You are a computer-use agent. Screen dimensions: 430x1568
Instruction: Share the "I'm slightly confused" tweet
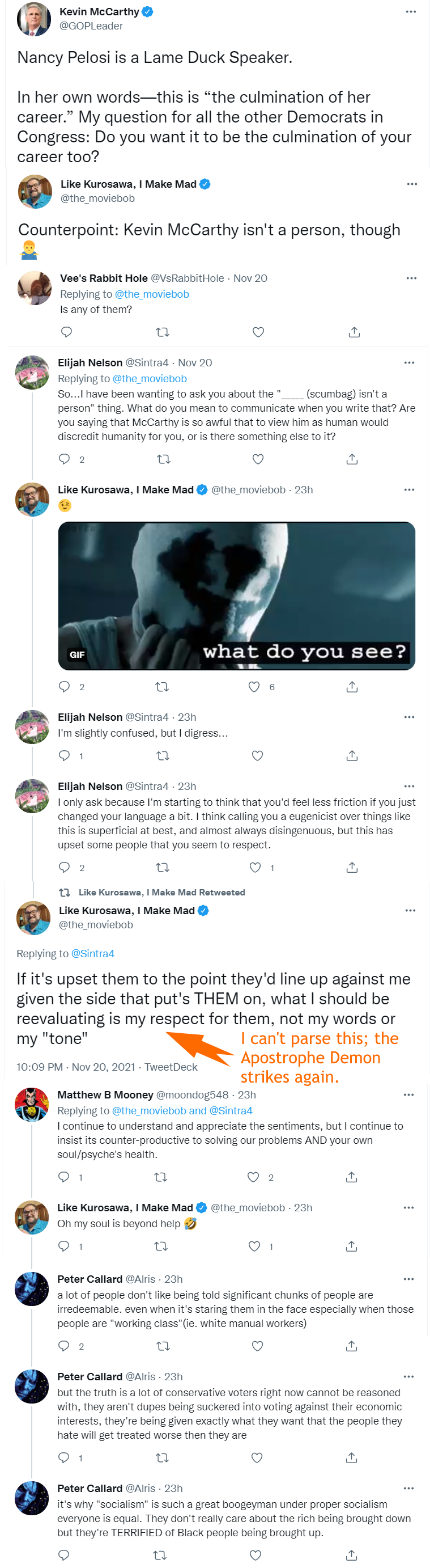352,755
